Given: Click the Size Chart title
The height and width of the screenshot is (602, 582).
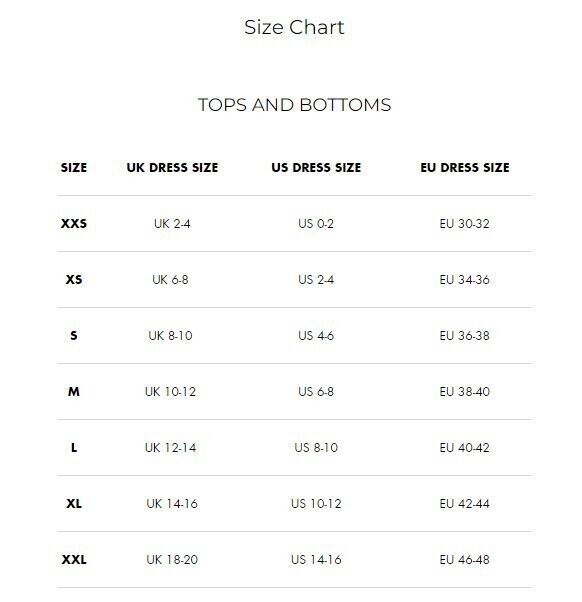Looking at the screenshot, I should [x=294, y=28].
